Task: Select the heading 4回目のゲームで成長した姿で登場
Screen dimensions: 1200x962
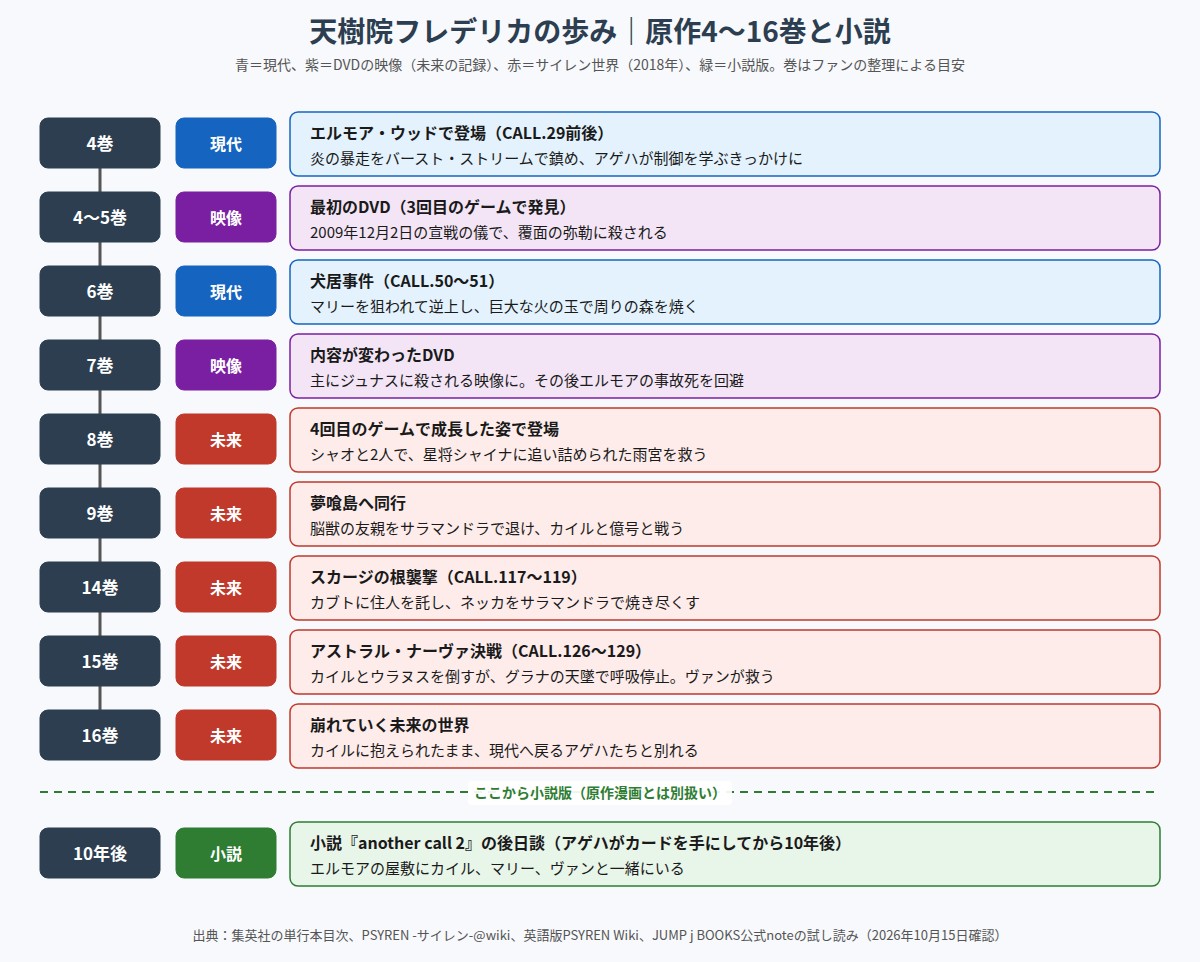Action: click(x=434, y=429)
